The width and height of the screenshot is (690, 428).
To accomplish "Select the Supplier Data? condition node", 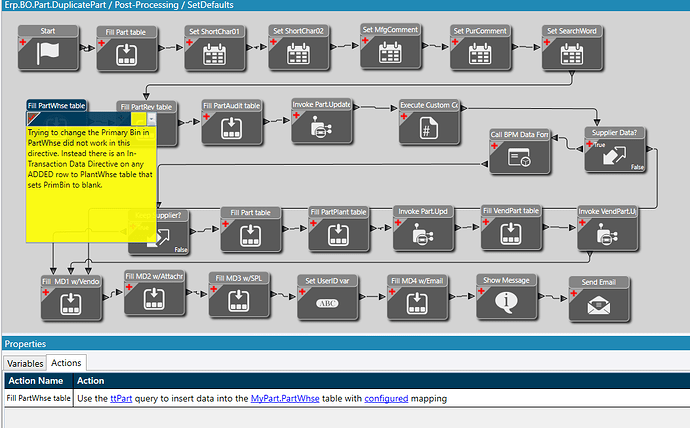I will pos(615,150).
